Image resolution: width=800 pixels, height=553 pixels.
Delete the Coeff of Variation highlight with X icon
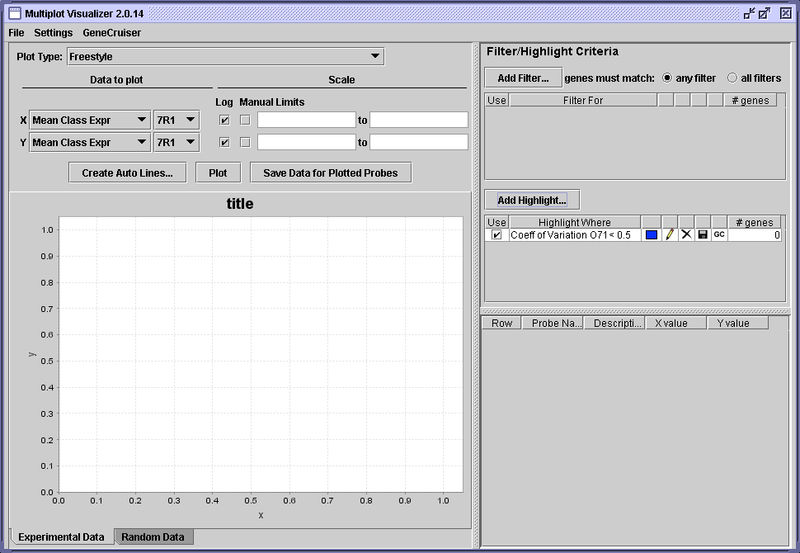[686, 235]
